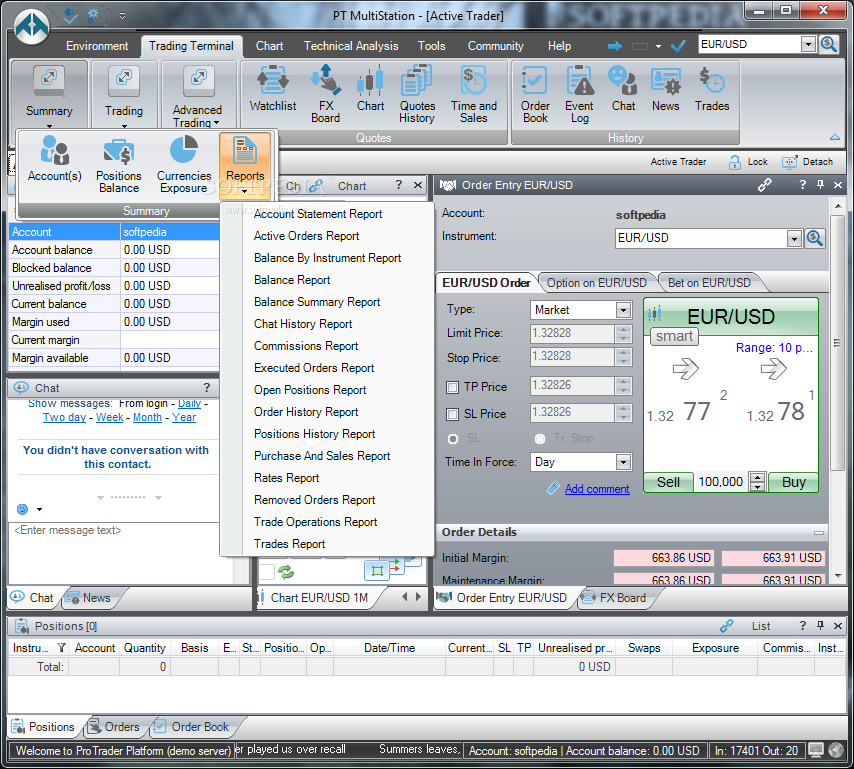Image resolution: width=854 pixels, height=769 pixels.
Task: Expand the Trading ribbon dropdown
Action: click(124, 126)
